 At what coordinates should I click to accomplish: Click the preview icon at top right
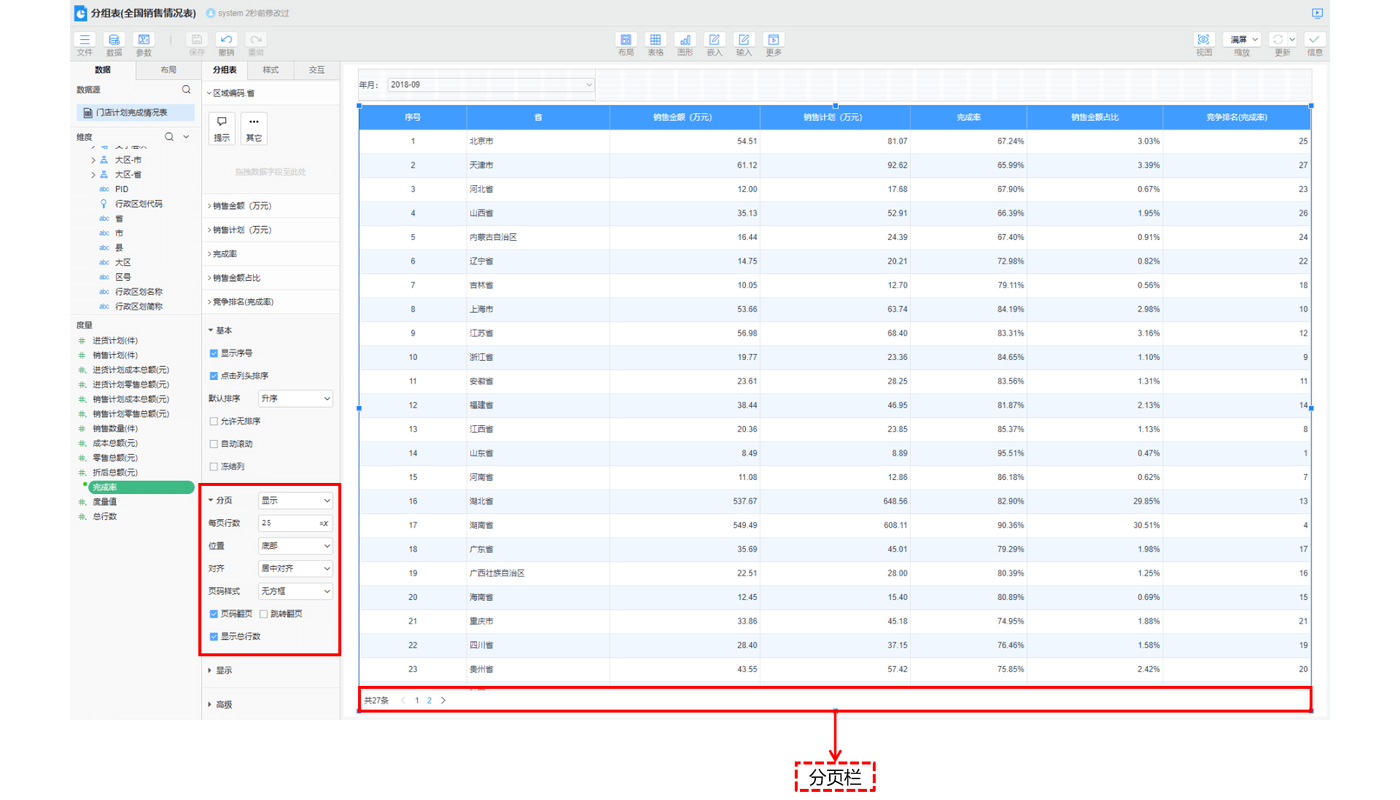pyautogui.click(x=1317, y=13)
